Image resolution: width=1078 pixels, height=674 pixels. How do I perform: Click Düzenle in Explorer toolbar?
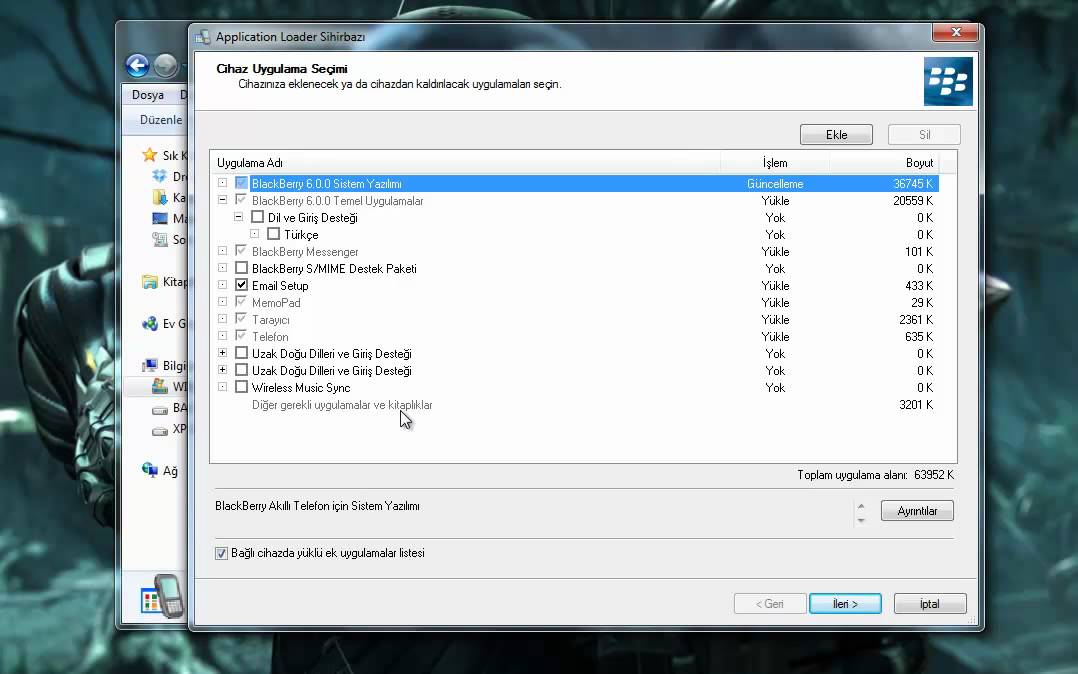tap(161, 120)
